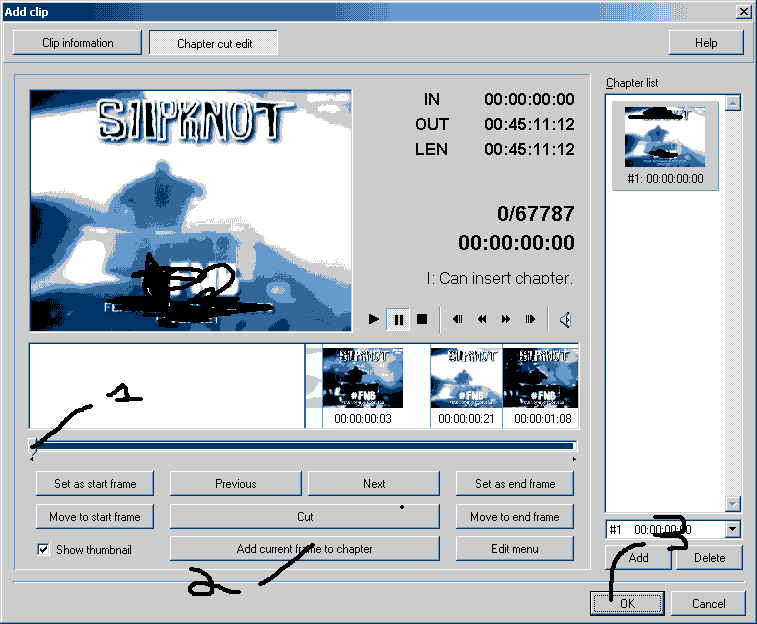The image size is (757, 624).
Task: Select the 00:00:00:21 filmstrip thumbnail
Action: tap(466, 386)
